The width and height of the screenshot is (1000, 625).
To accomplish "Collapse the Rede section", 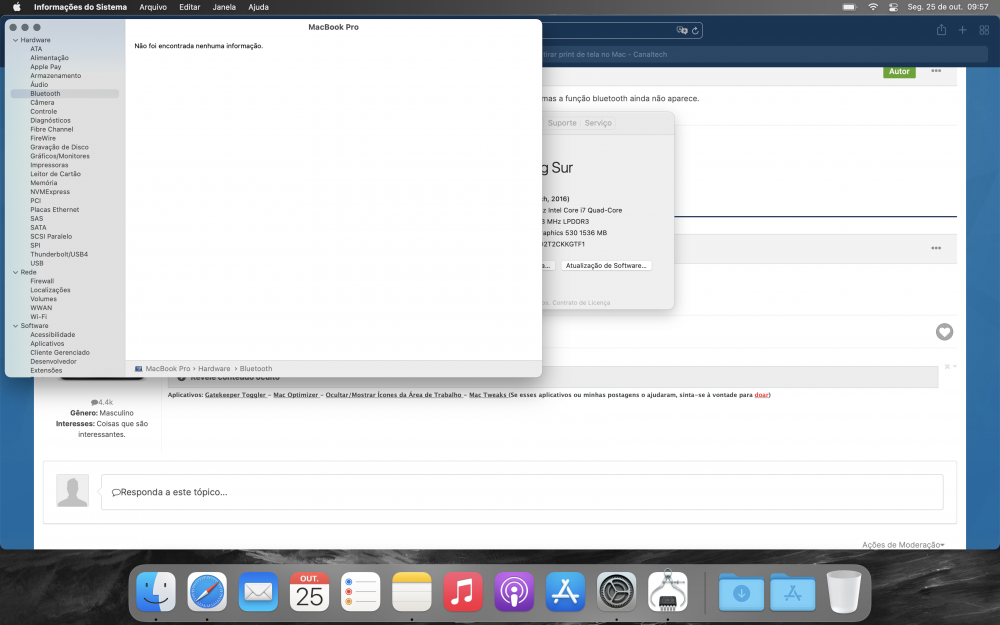I will pyautogui.click(x=15, y=272).
